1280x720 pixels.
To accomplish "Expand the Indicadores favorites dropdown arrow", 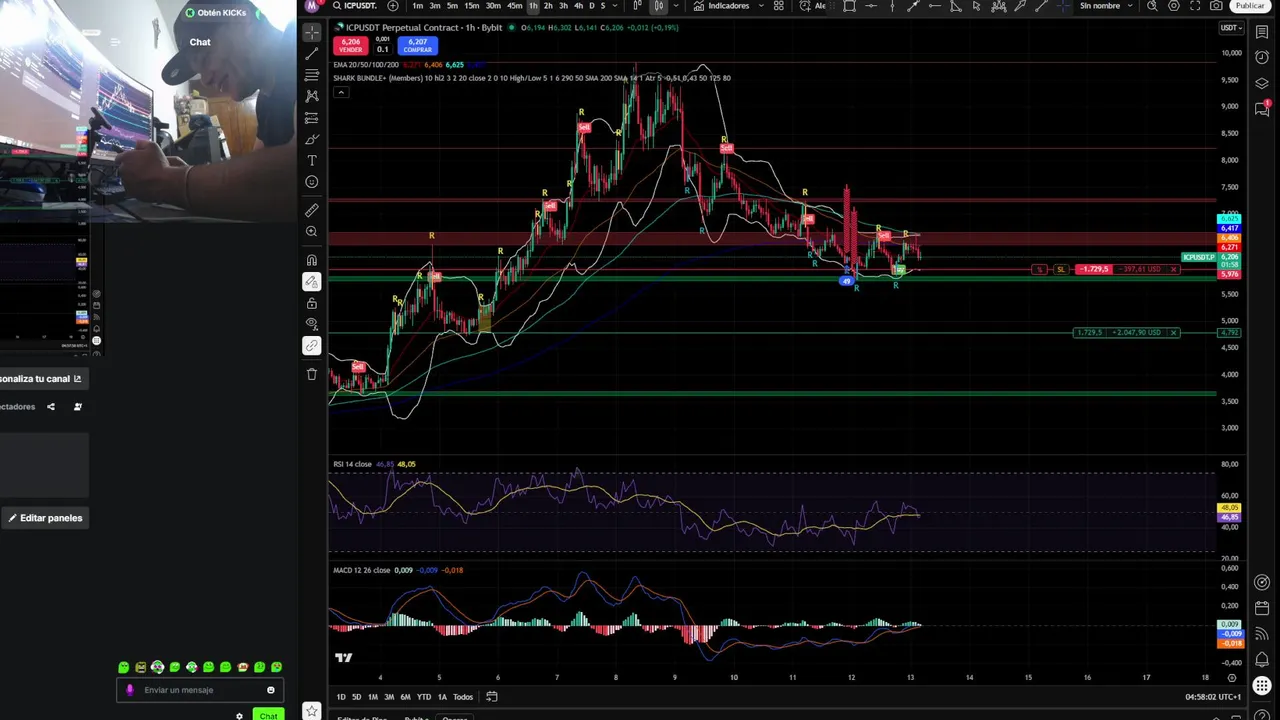I will coord(762,6).
